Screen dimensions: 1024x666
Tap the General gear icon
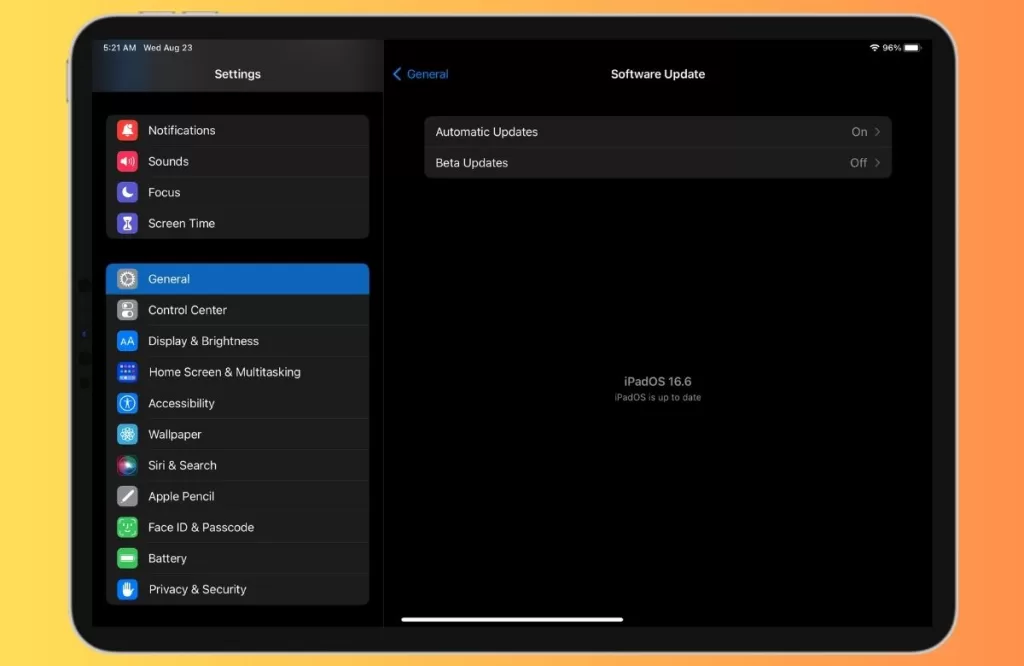127,279
